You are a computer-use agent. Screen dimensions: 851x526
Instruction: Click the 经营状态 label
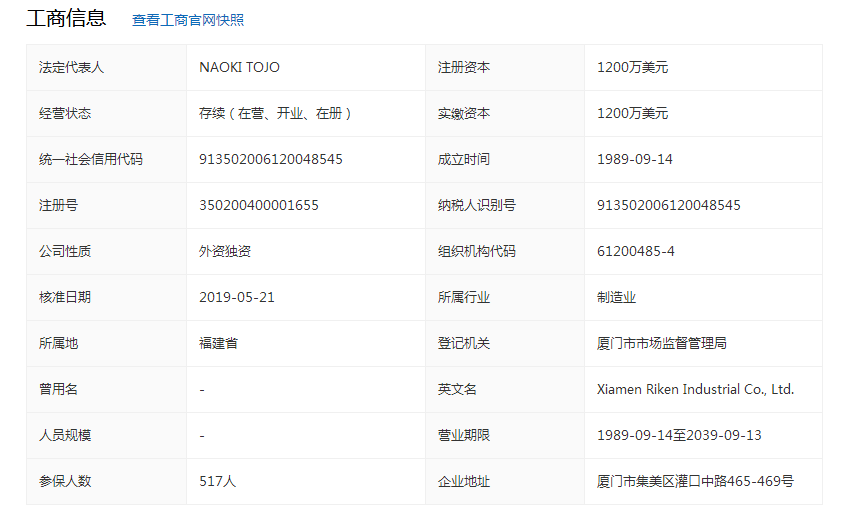click(x=65, y=113)
